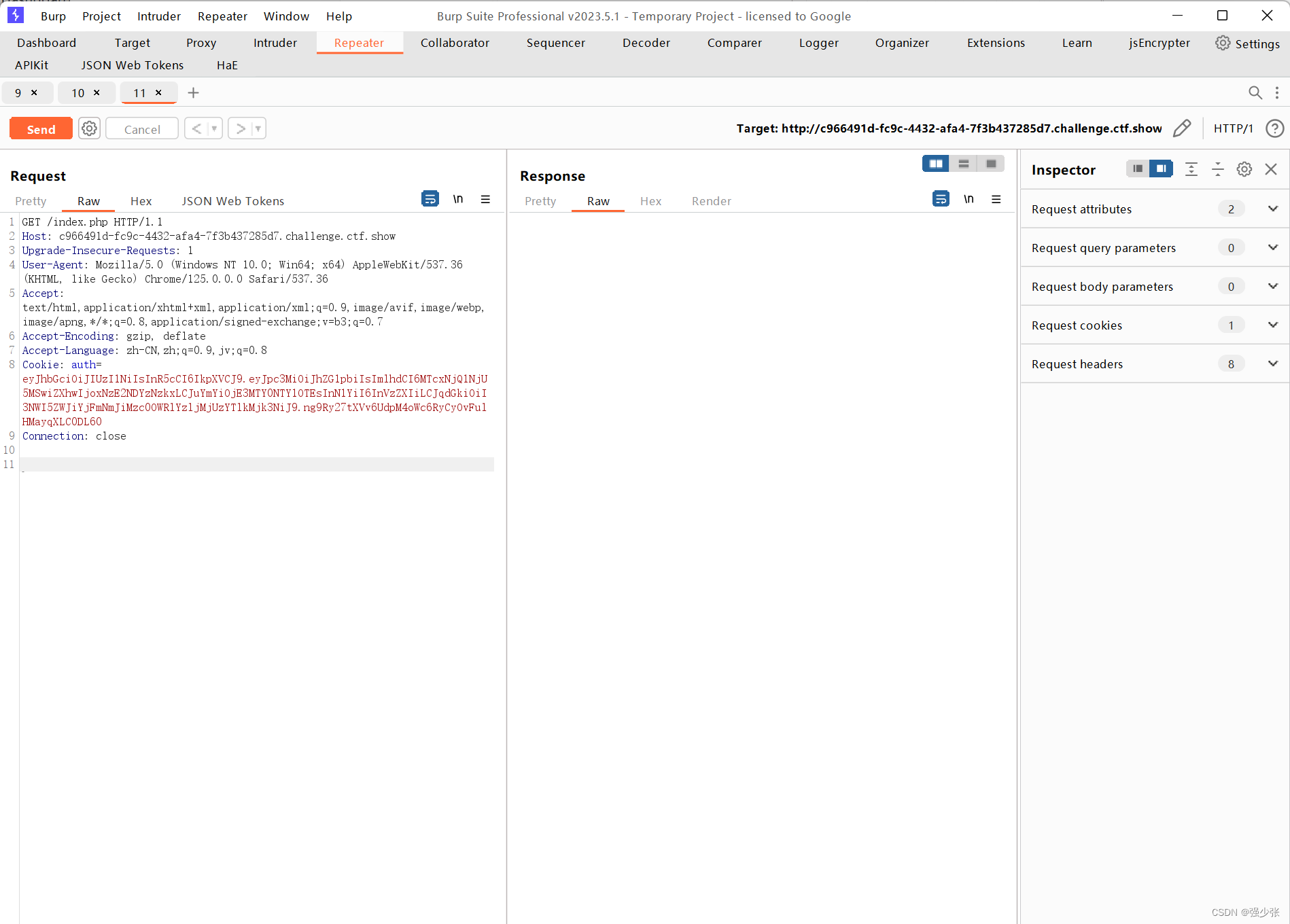Open jsEncrypter extension tab

(1159, 43)
